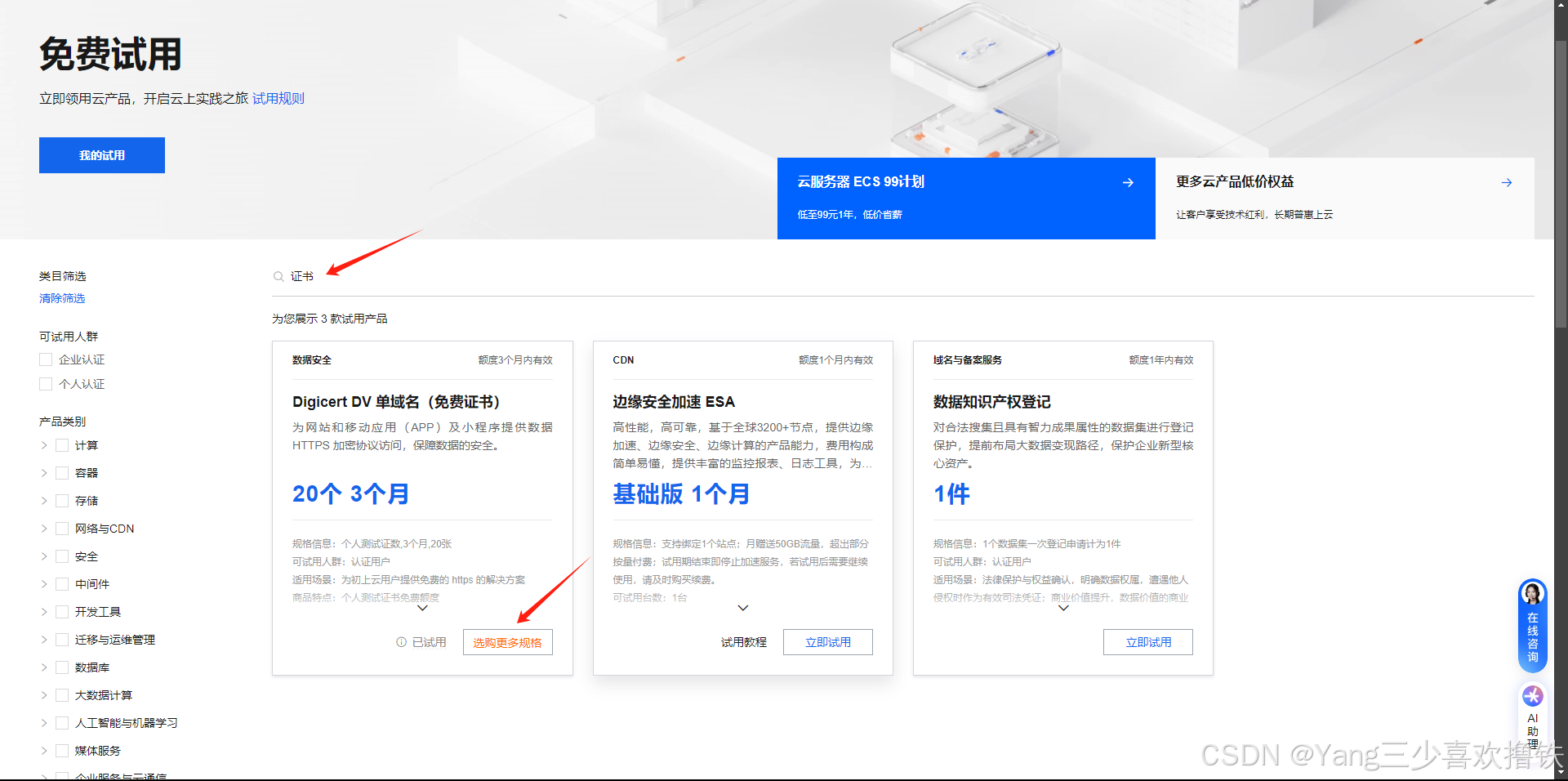This screenshot has width=1568, height=781.
Task: Open the 在线咨询 avatar widget
Action: click(x=1533, y=625)
